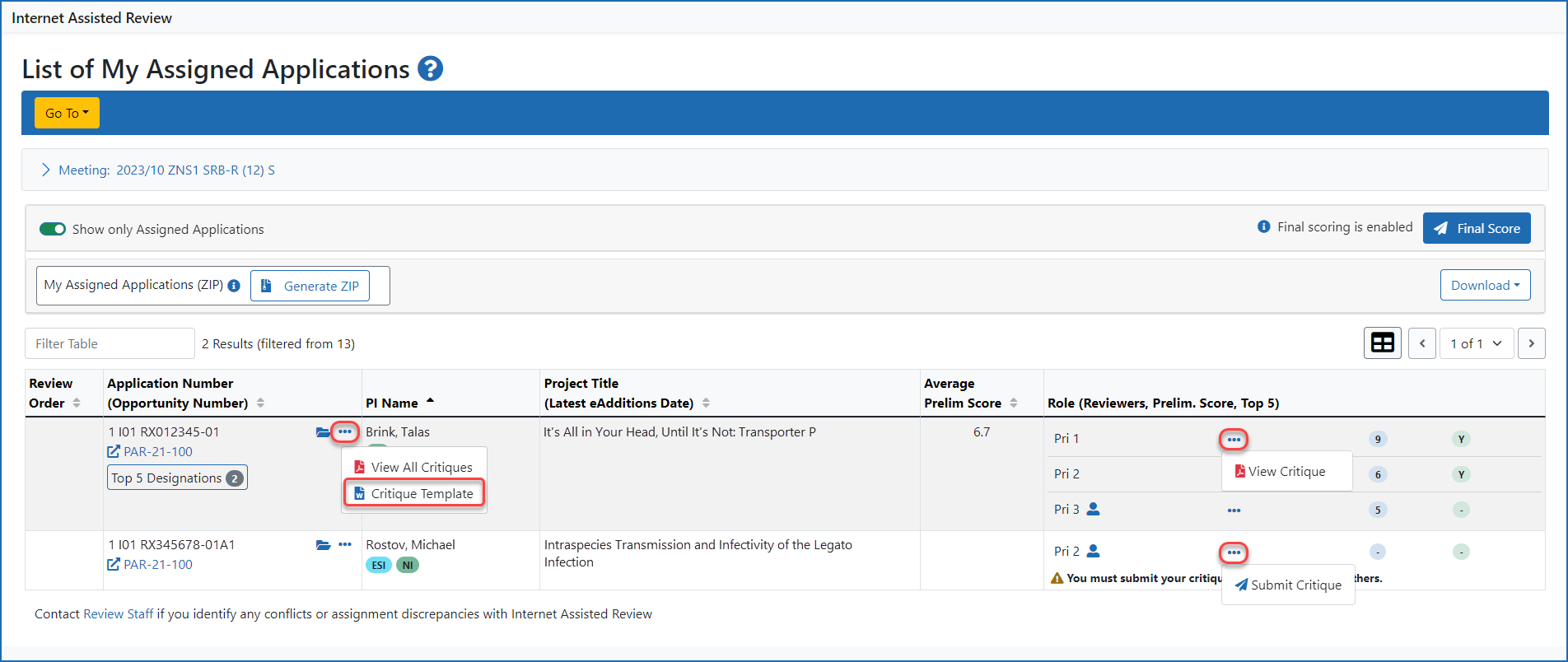Click ellipsis icon in Pri 3 row
The width and height of the screenshot is (1568, 662).
1233,510
